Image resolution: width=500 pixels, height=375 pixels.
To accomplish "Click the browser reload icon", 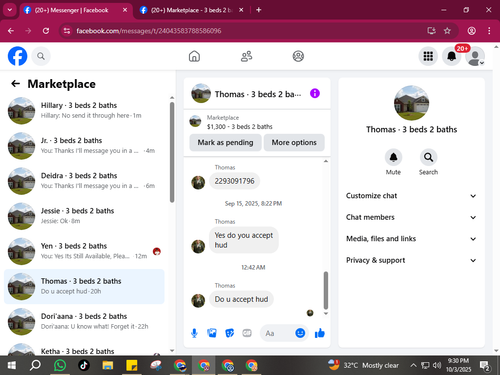I will (46, 31).
